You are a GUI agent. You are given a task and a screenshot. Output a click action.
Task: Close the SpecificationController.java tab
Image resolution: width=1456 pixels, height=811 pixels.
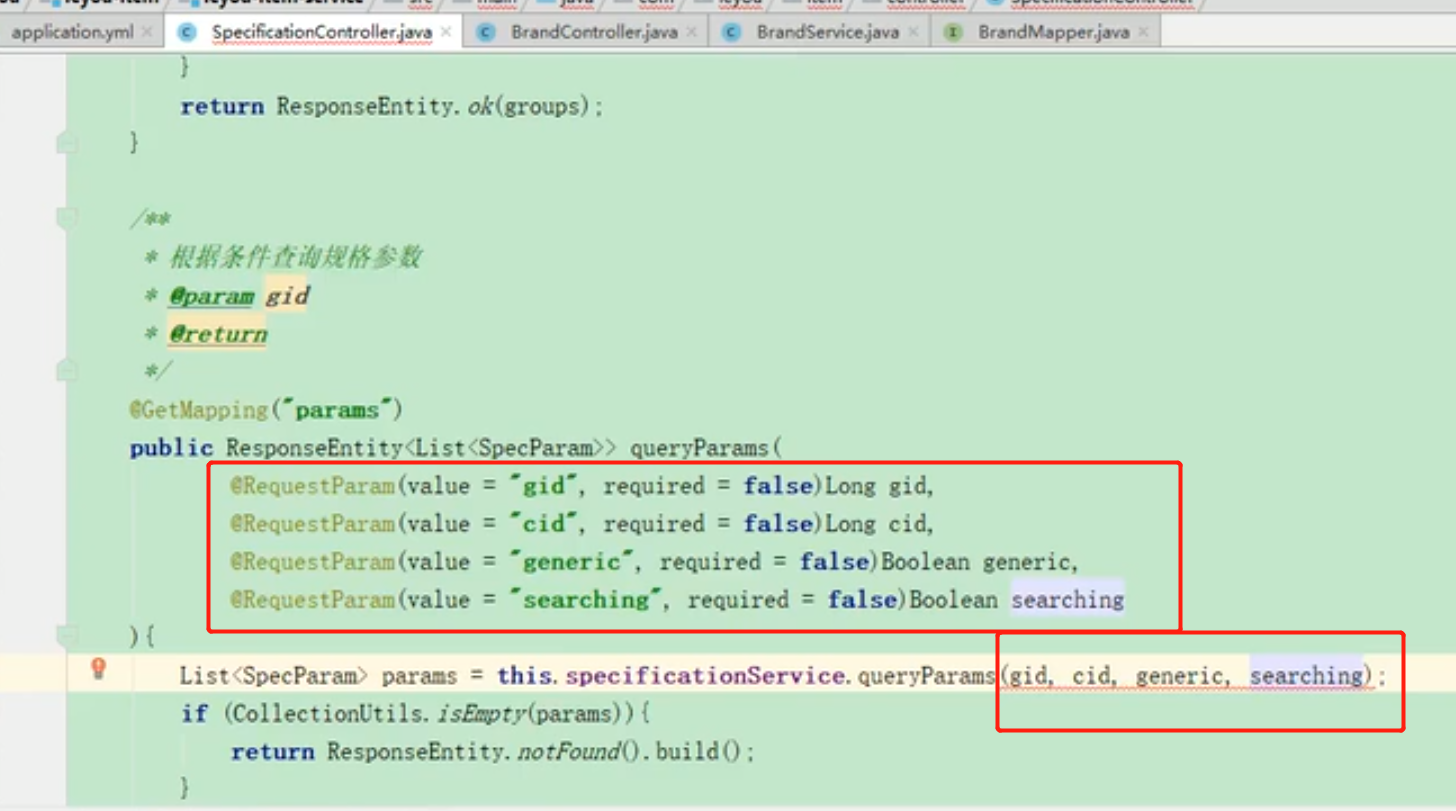tap(446, 32)
